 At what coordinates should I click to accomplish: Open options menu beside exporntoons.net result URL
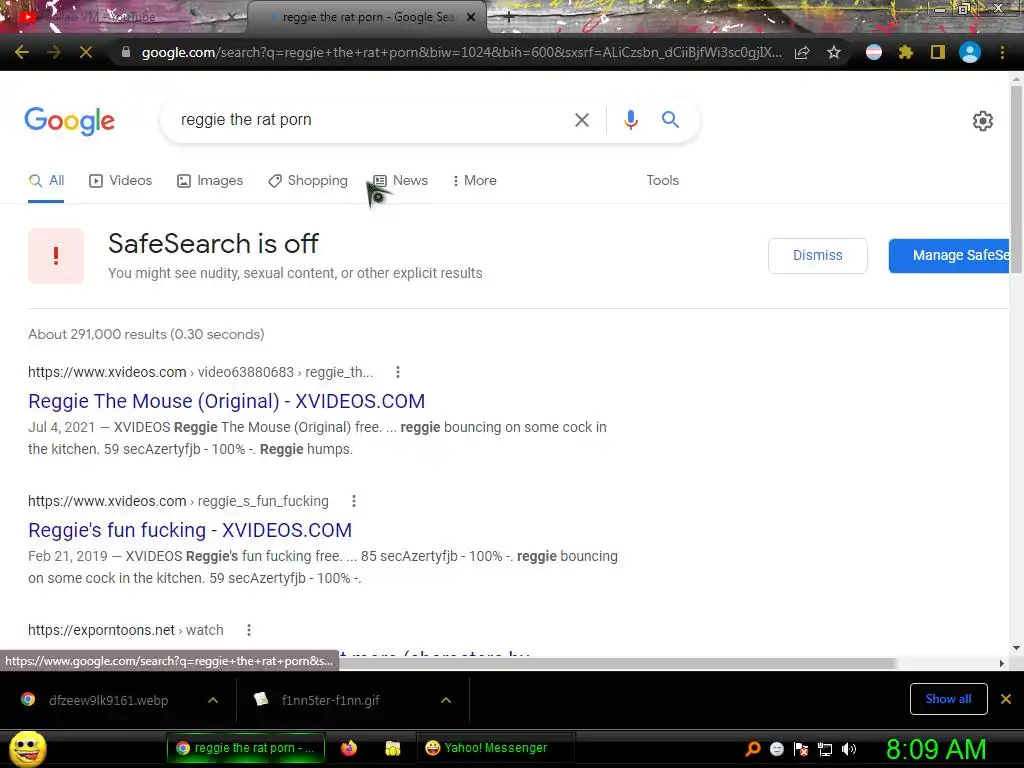249,630
